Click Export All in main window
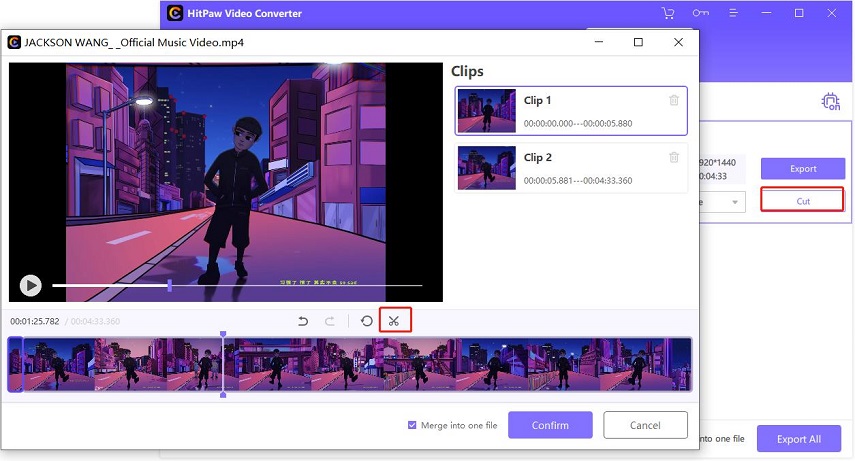The height and width of the screenshot is (461, 855). pyautogui.click(x=798, y=439)
